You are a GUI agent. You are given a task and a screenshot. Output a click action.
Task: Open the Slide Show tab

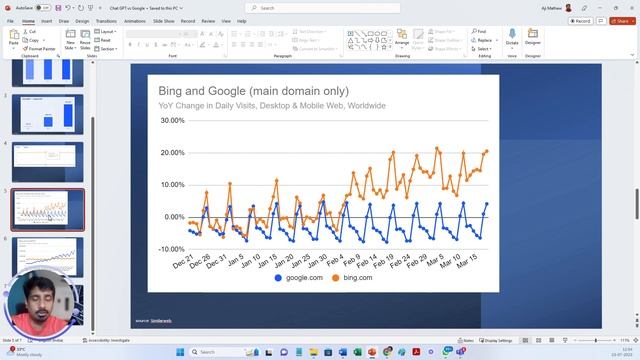164,21
